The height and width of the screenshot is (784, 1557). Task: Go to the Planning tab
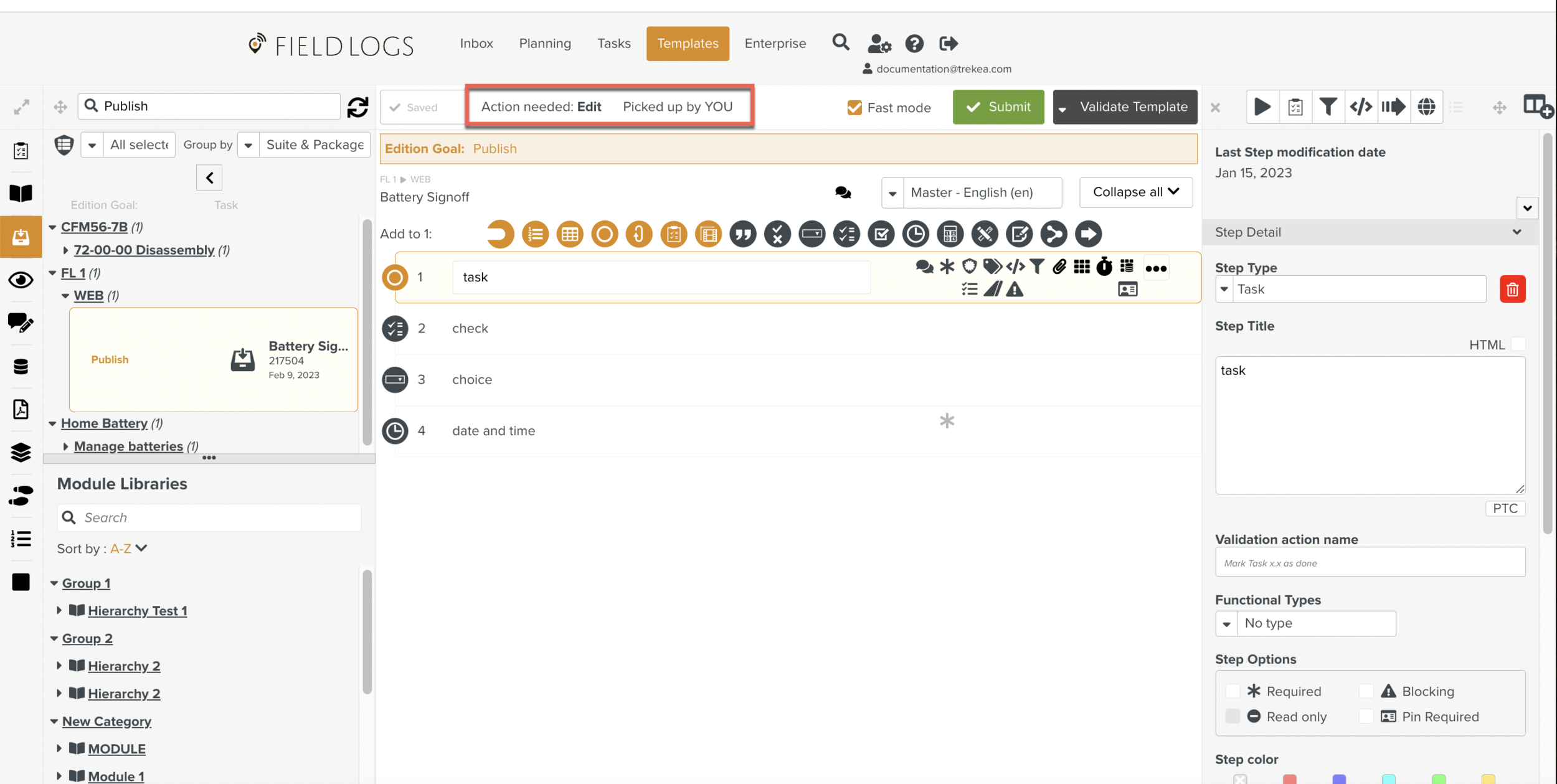(x=544, y=44)
